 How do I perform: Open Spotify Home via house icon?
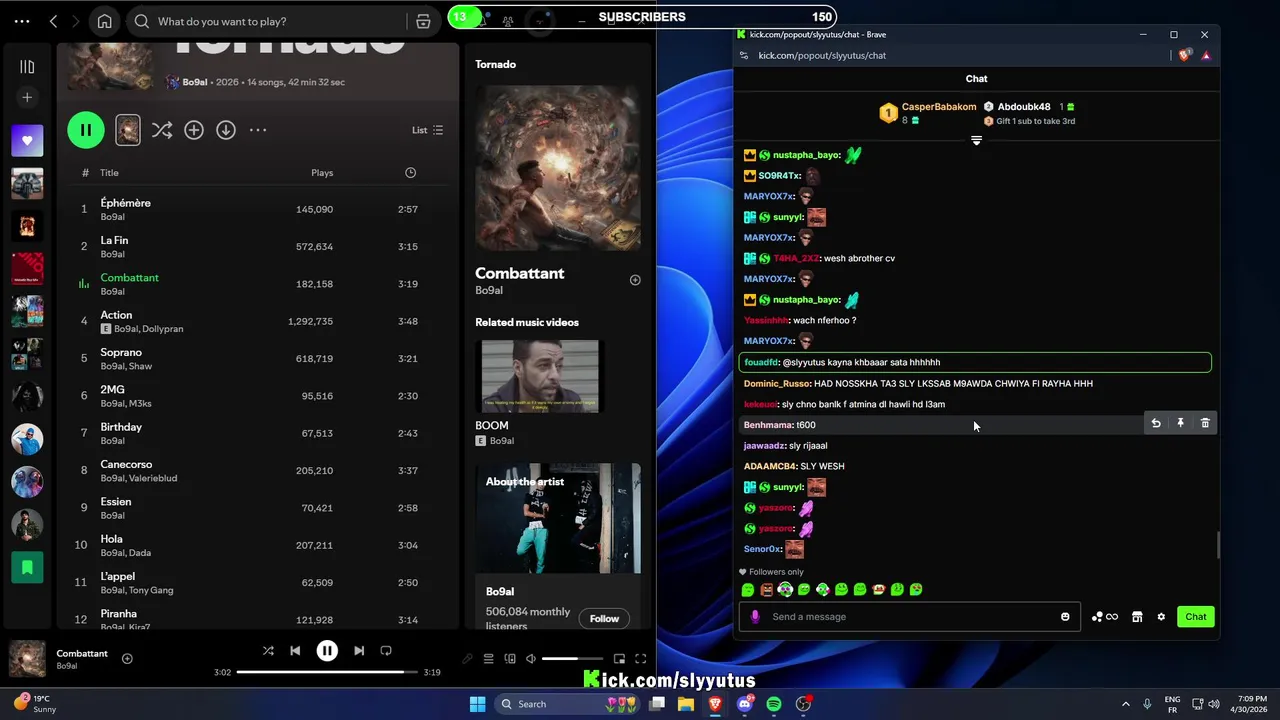(x=104, y=21)
